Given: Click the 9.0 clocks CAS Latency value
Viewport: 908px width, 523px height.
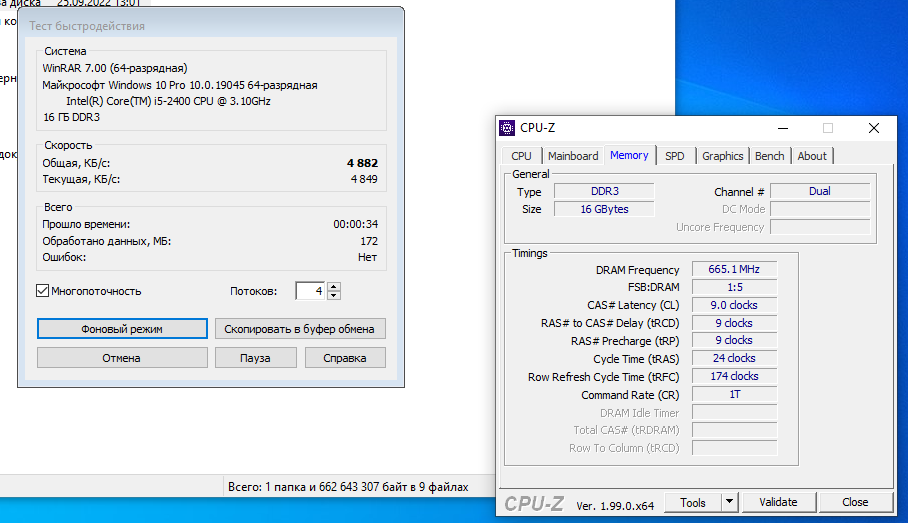Looking at the screenshot, I should pos(734,305).
